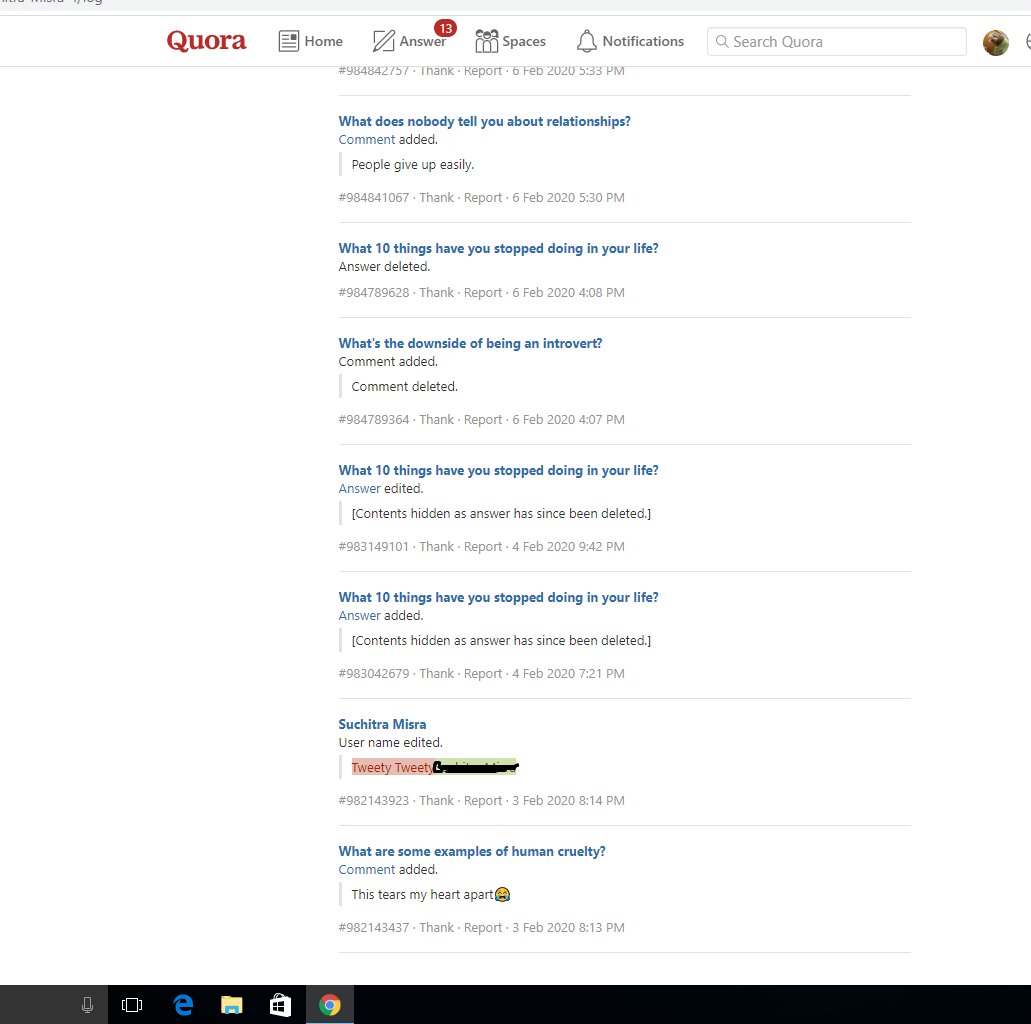
Task: Report log entry #983149101
Action: coord(483,546)
